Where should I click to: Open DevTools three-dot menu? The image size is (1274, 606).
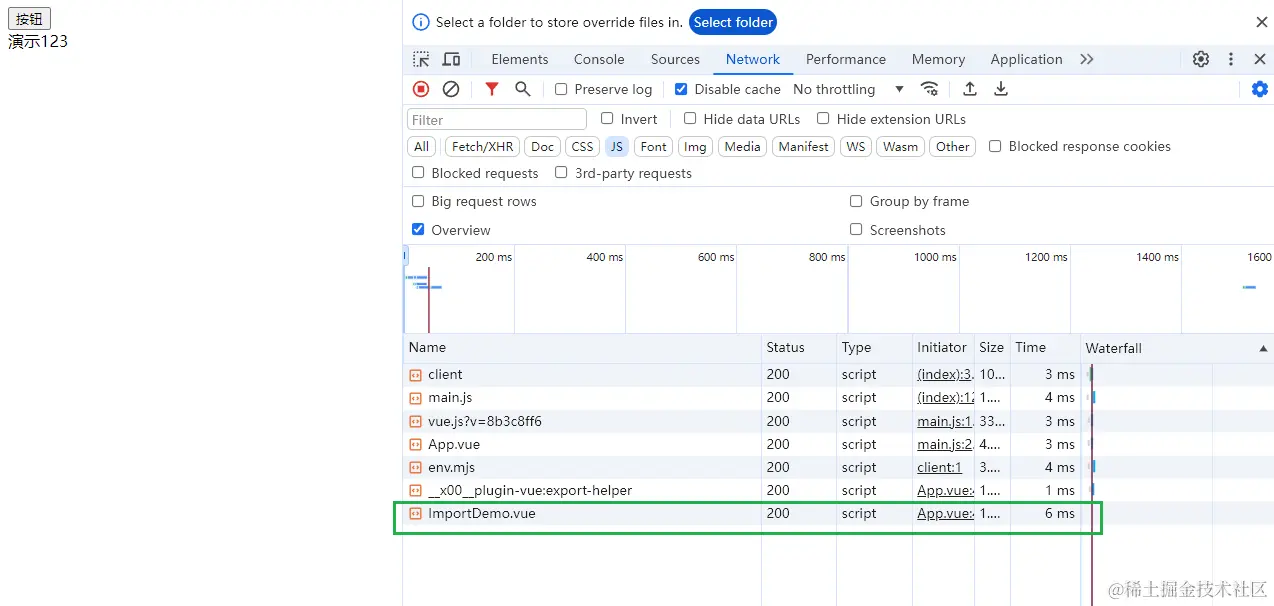click(x=1231, y=59)
